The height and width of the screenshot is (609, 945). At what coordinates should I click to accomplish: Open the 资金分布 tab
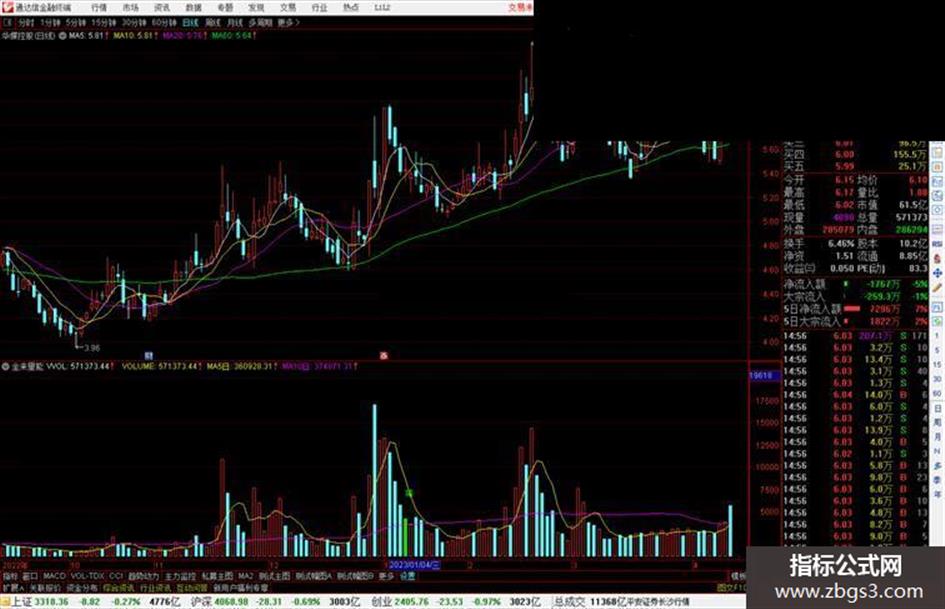coord(82,588)
